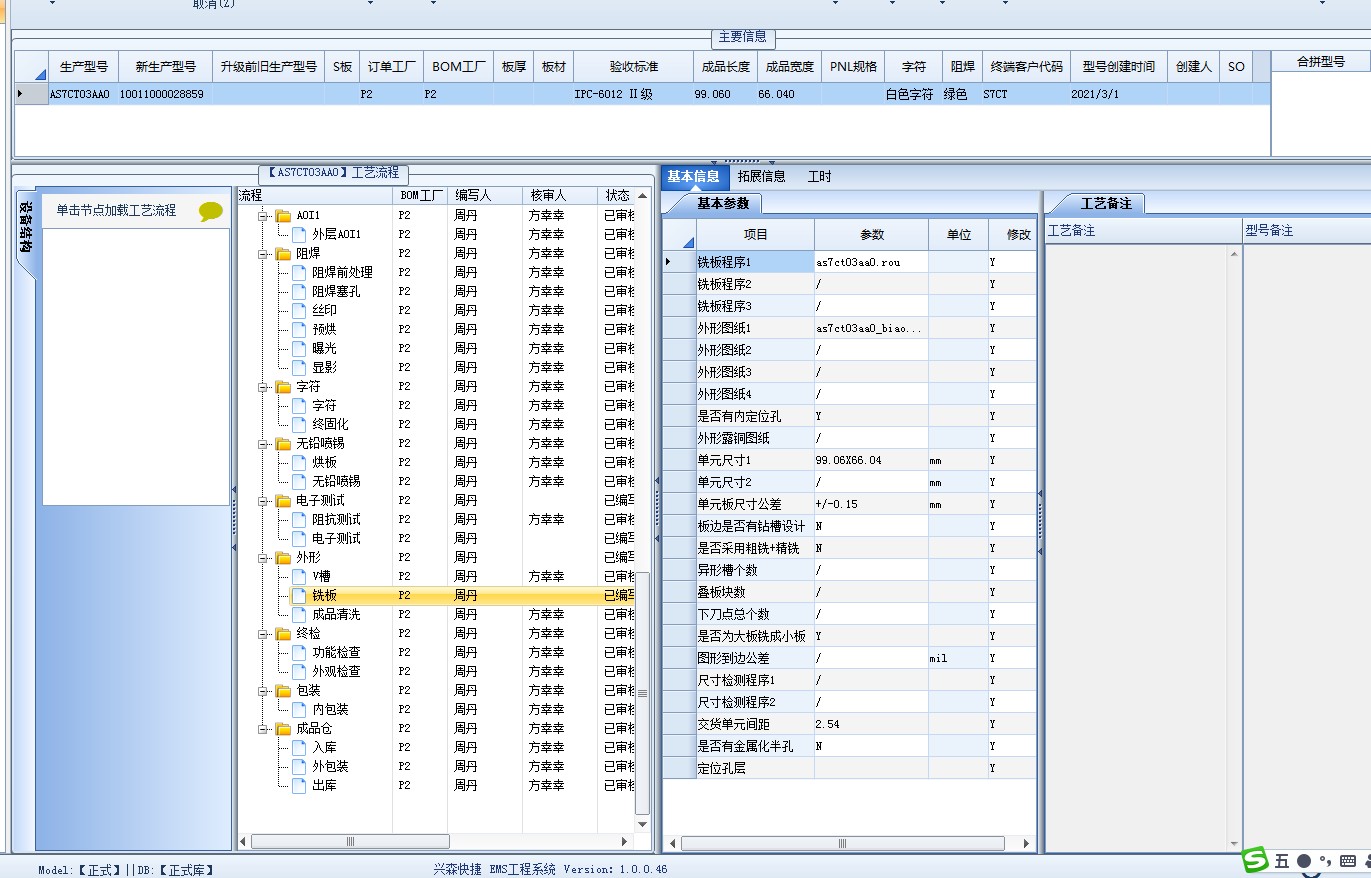Click the document icon beside 阻抗测试
1371x878 pixels.
point(299,519)
